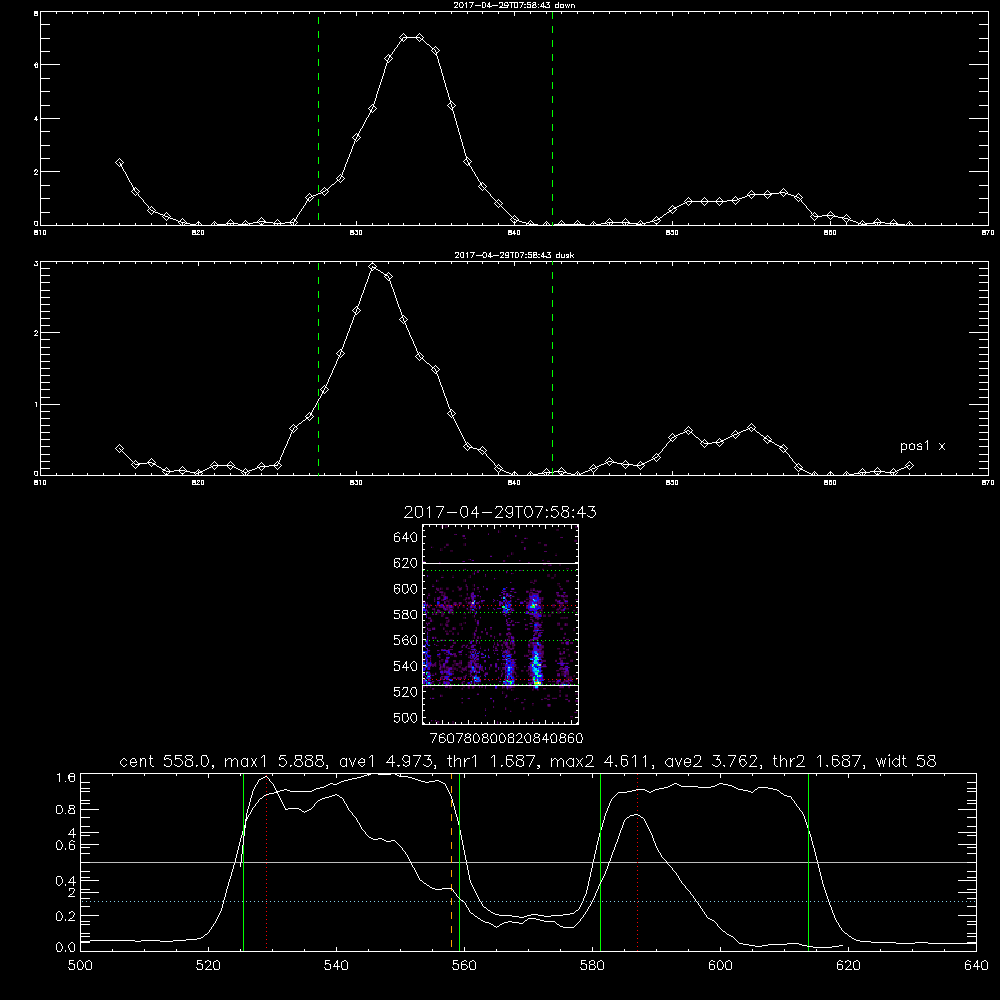Click y-axis label 580 beside spectral image
This screenshot has height=1000, width=1000.
pyautogui.click(x=406, y=615)
